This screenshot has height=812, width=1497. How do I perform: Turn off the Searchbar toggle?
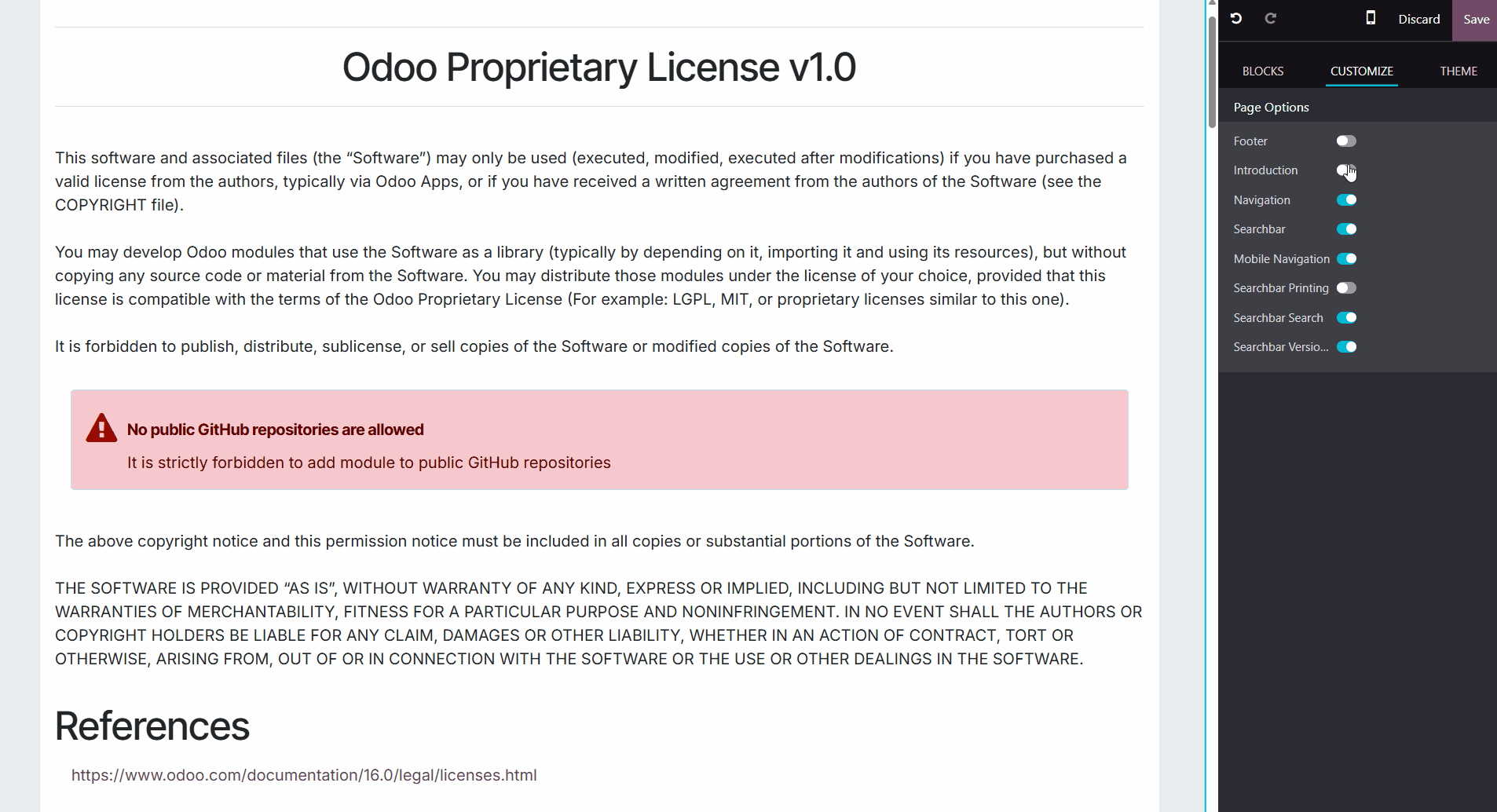(x=1346, y=229)
